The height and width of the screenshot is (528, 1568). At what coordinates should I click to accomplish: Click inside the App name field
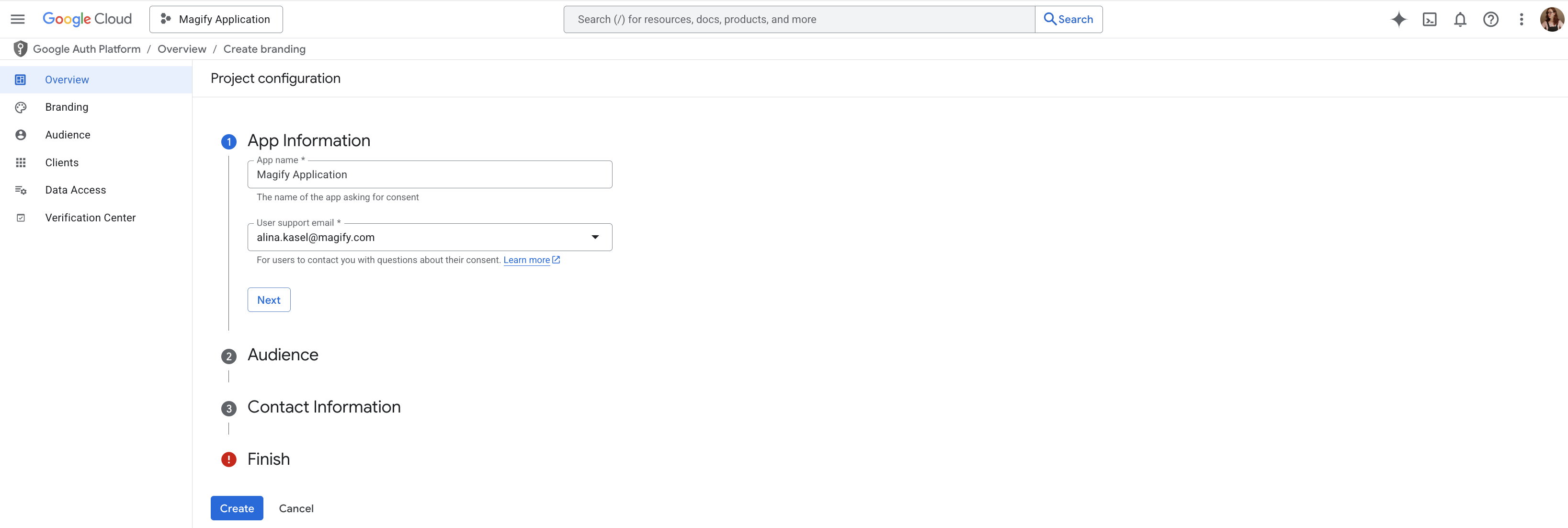(430, 175)
